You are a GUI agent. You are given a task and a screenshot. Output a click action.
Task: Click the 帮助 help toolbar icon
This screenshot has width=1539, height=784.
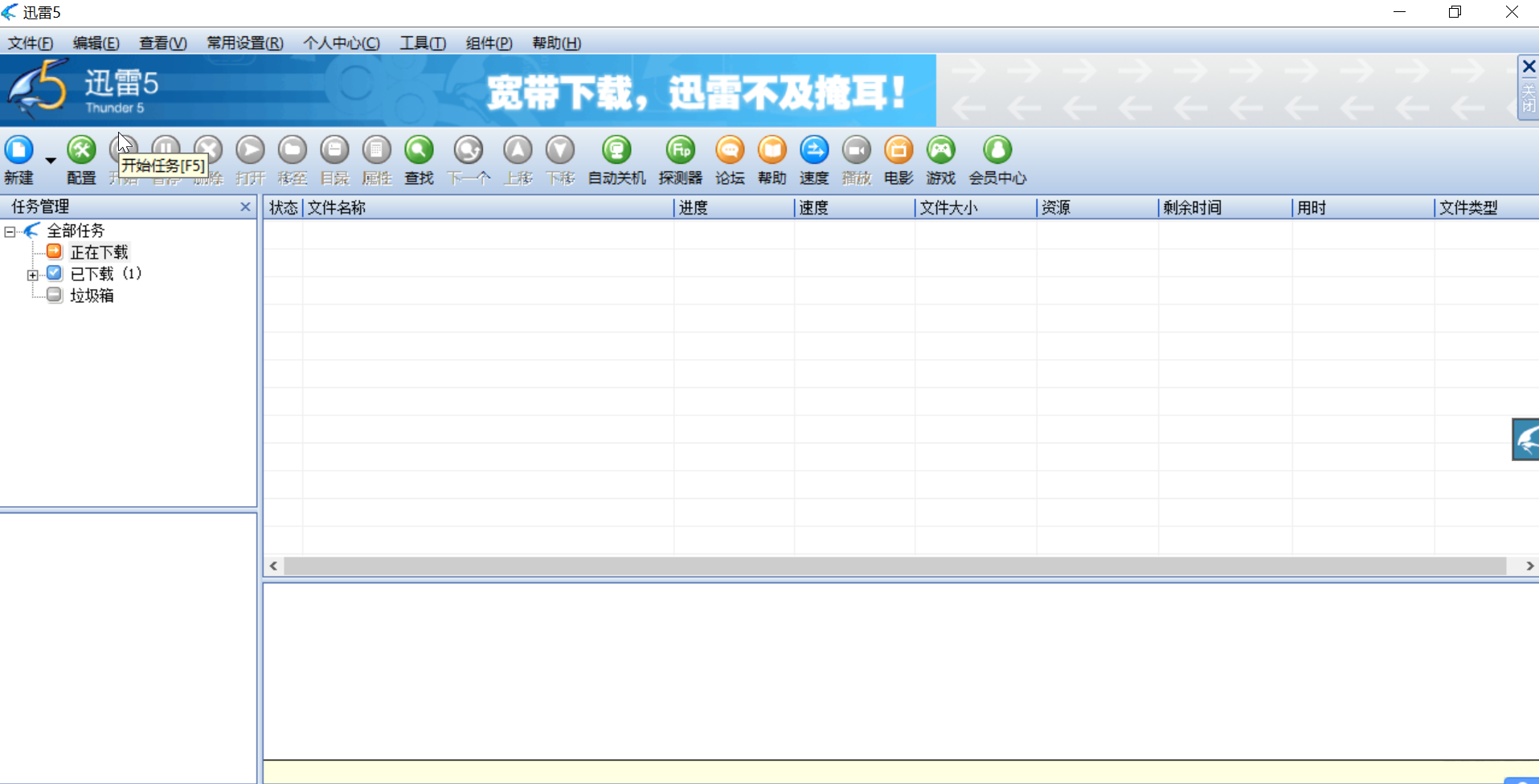tap(772, 150)
